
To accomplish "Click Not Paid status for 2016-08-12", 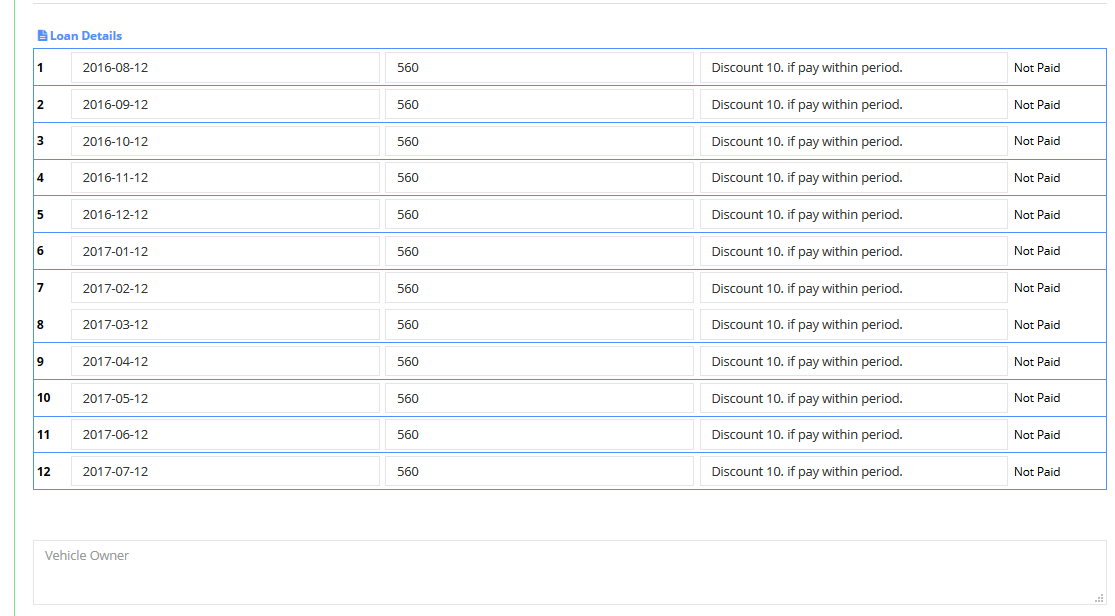I will point(1037,68).
